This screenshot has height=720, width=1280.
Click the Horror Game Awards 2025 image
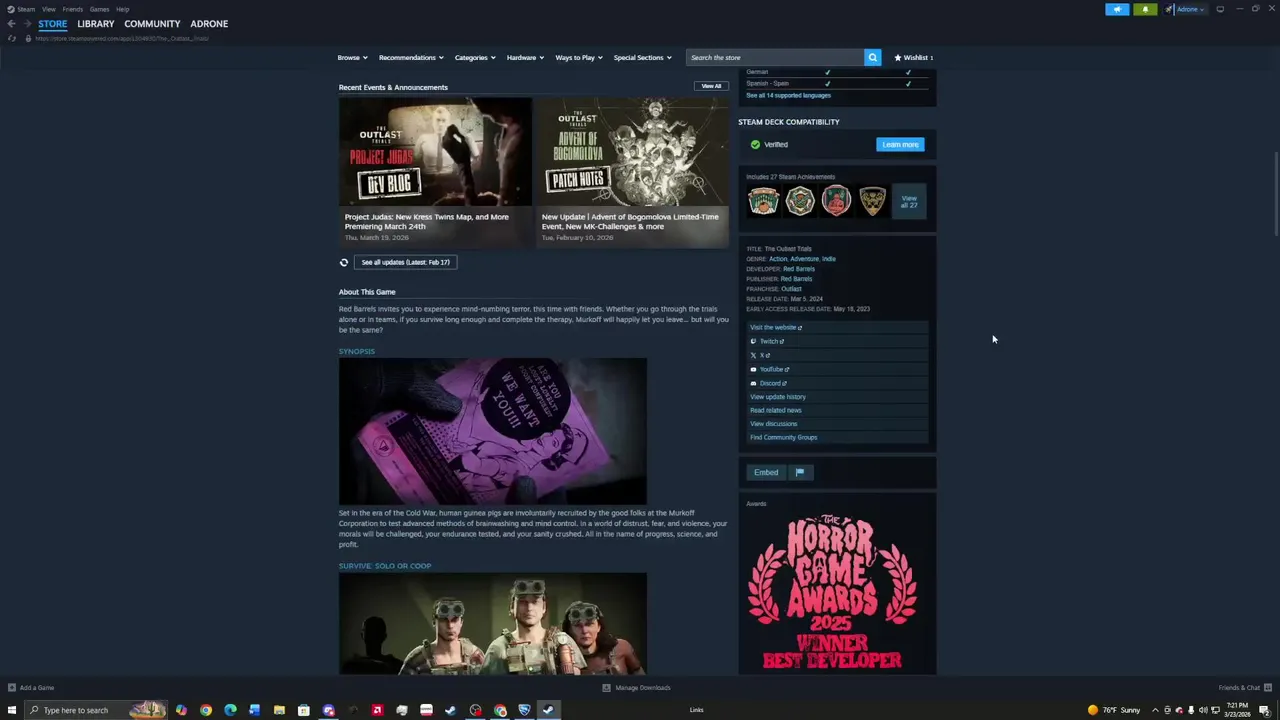(833, 592)
